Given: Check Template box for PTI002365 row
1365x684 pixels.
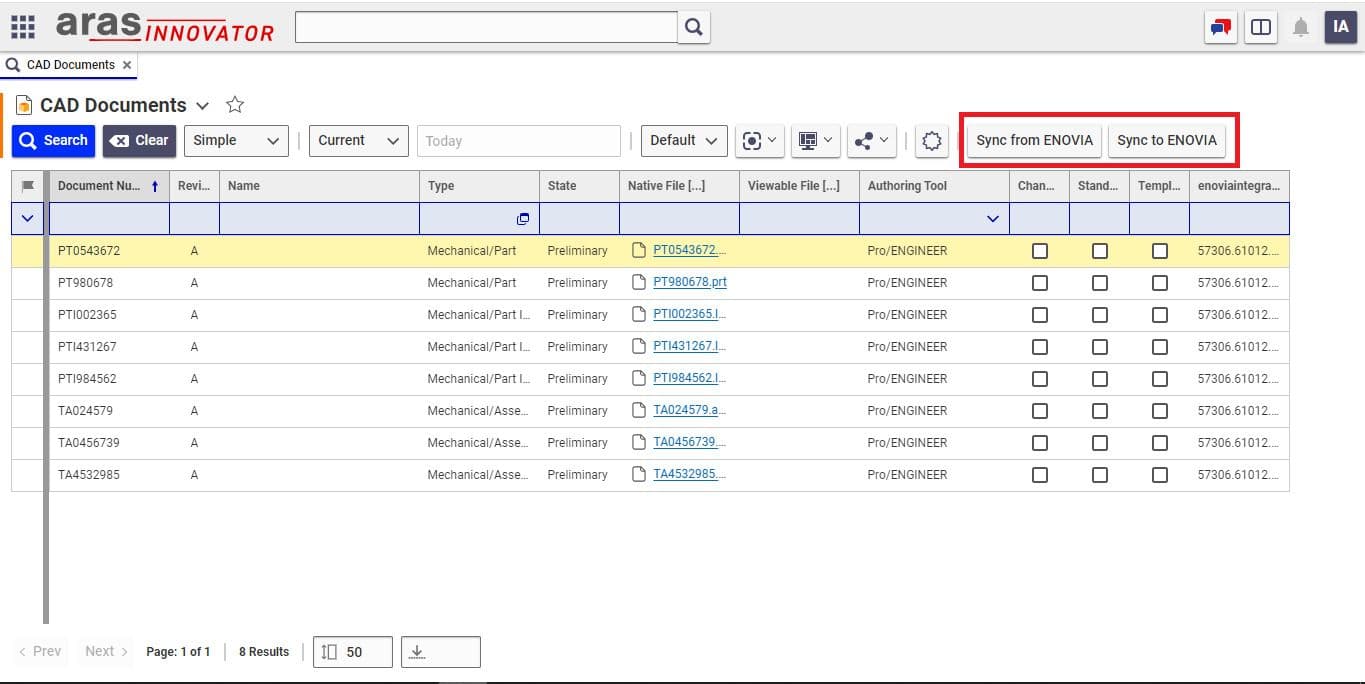Looking at the screenshot, I should pyautogui.click(x=1160, y=315).
